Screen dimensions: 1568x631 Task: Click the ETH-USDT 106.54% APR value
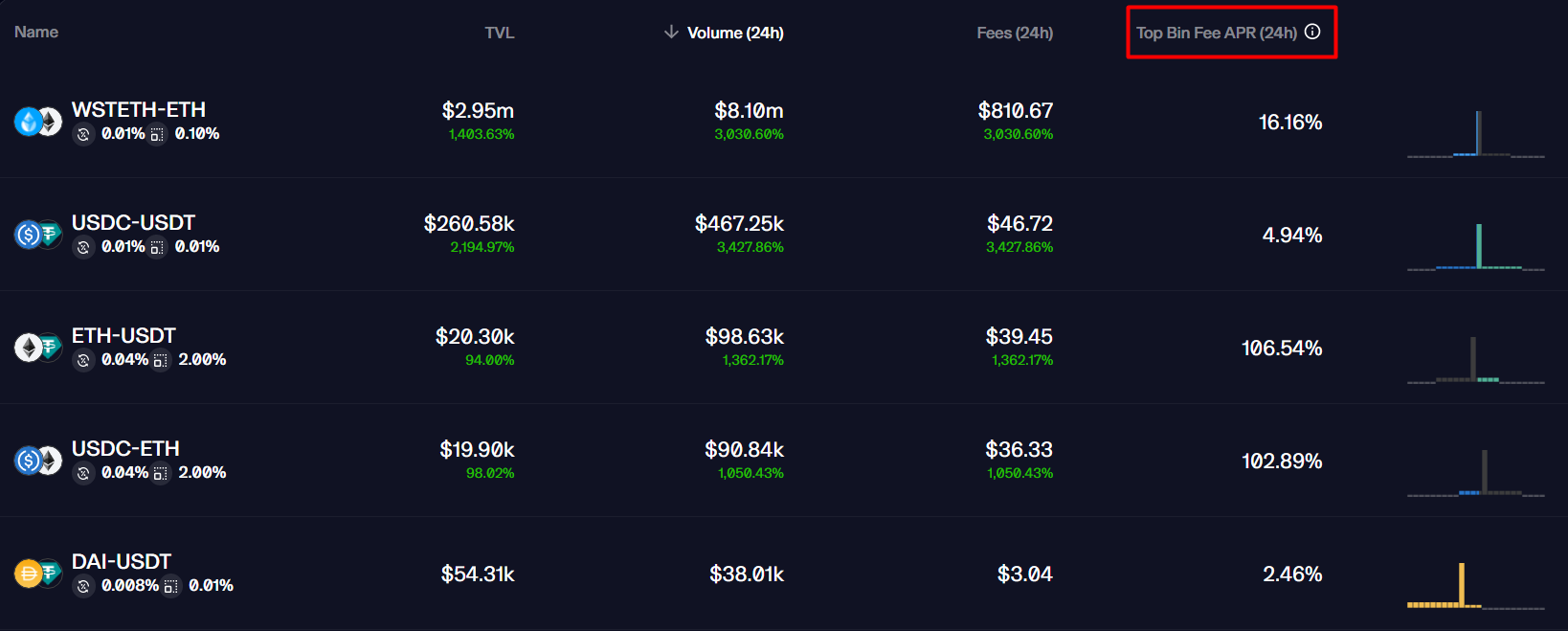(x=1281, y=348)
